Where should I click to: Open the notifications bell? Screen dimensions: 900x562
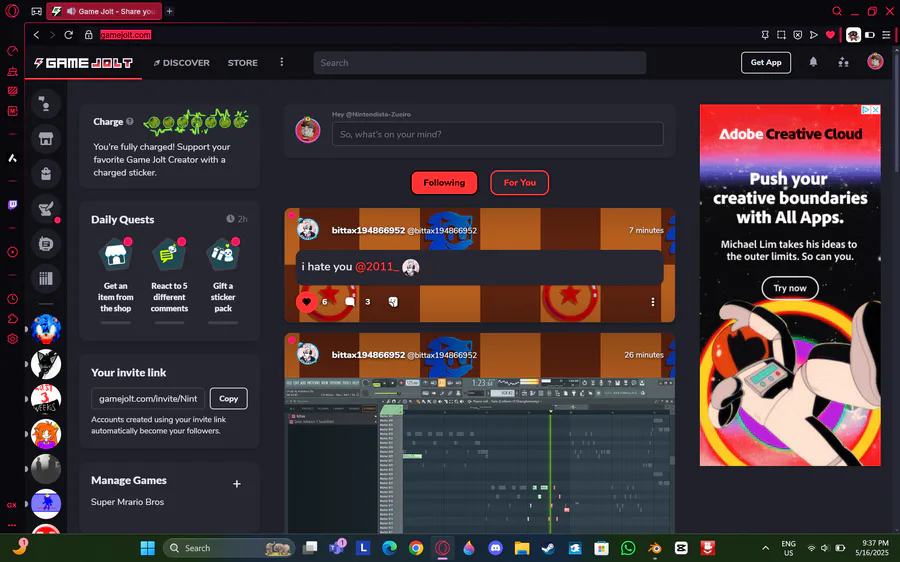click(813, 62)
